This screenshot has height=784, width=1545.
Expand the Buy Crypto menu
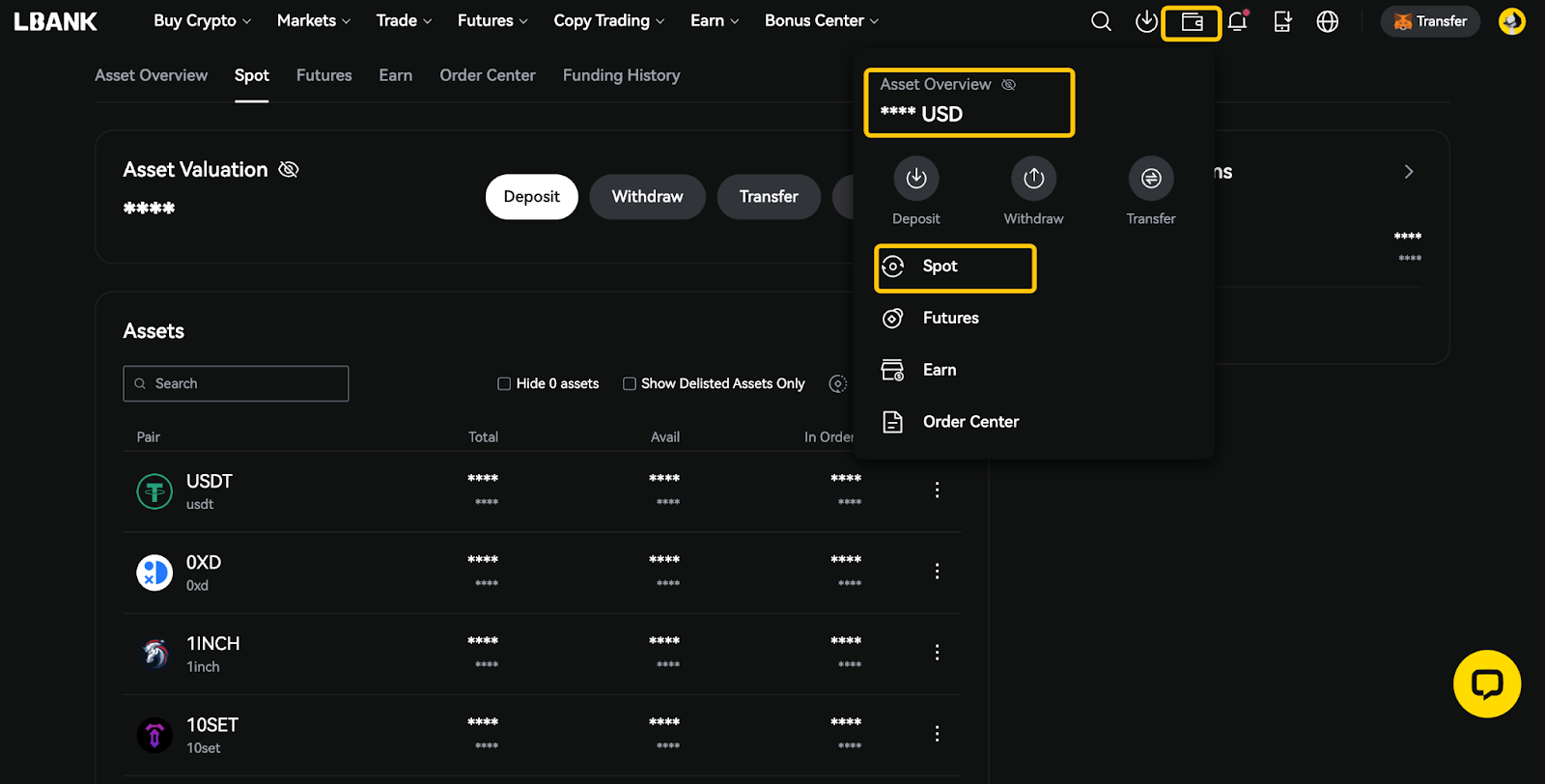tap(202, 20)
